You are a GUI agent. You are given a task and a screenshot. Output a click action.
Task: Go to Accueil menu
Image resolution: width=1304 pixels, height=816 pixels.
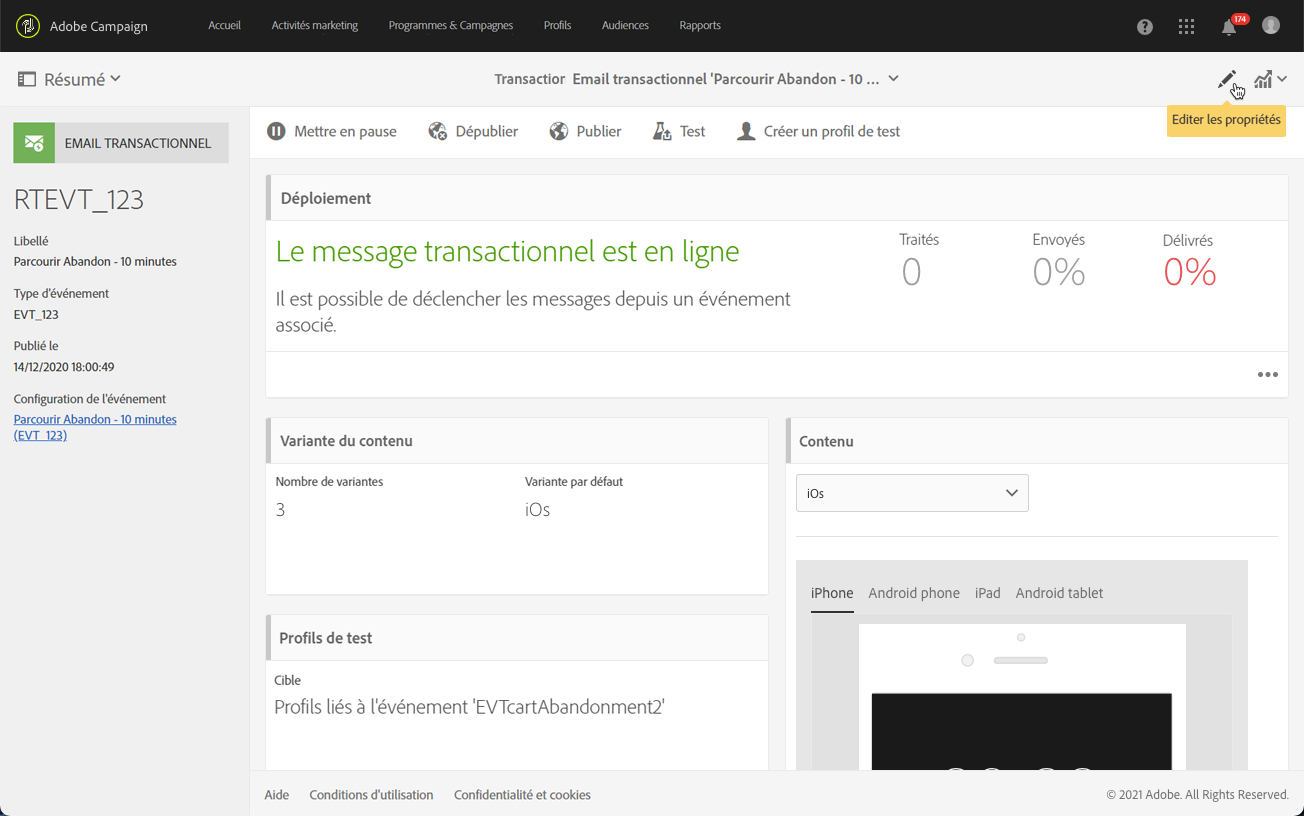coord(224,25)
